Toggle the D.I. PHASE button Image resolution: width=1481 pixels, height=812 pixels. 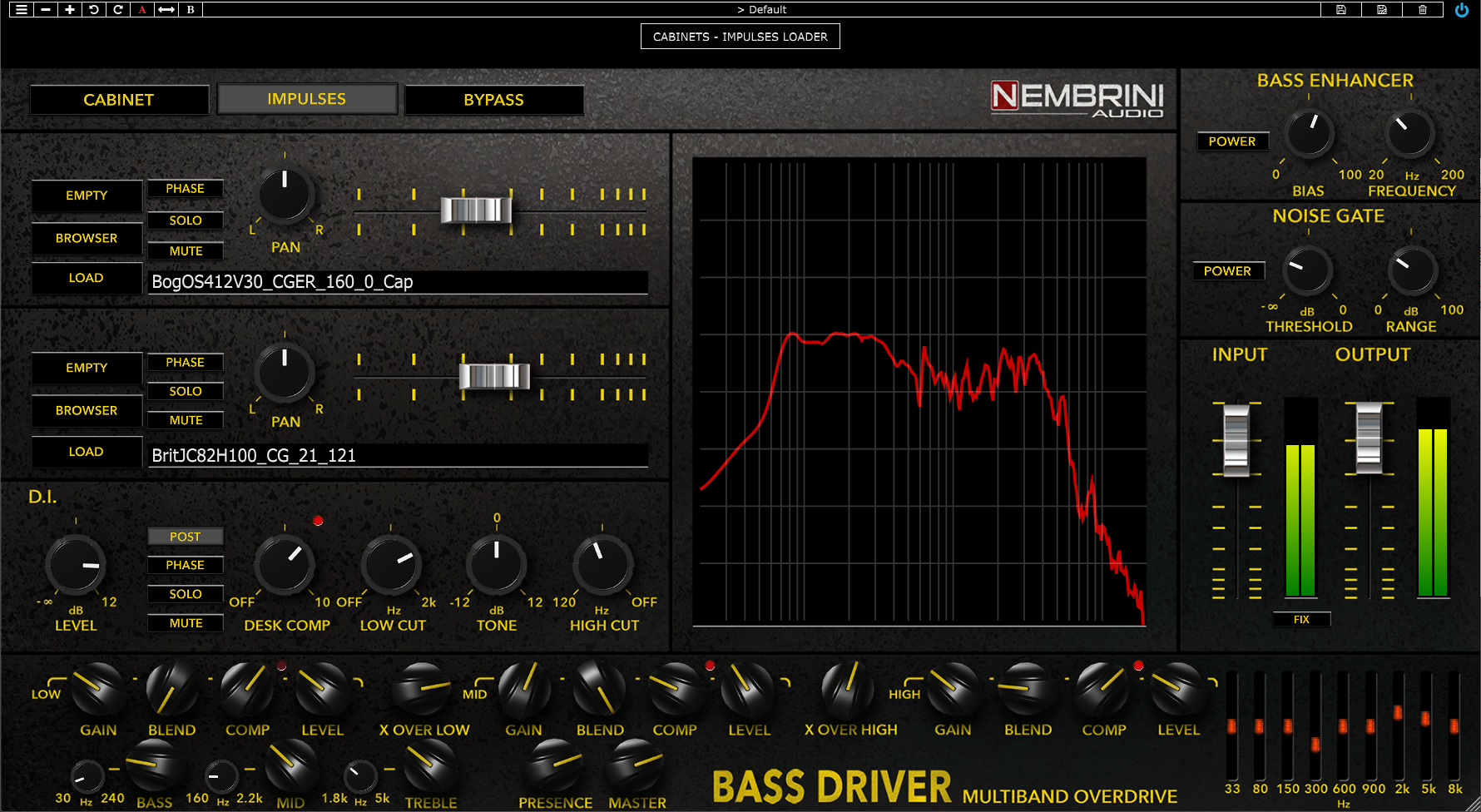click(x=186, y=566)
